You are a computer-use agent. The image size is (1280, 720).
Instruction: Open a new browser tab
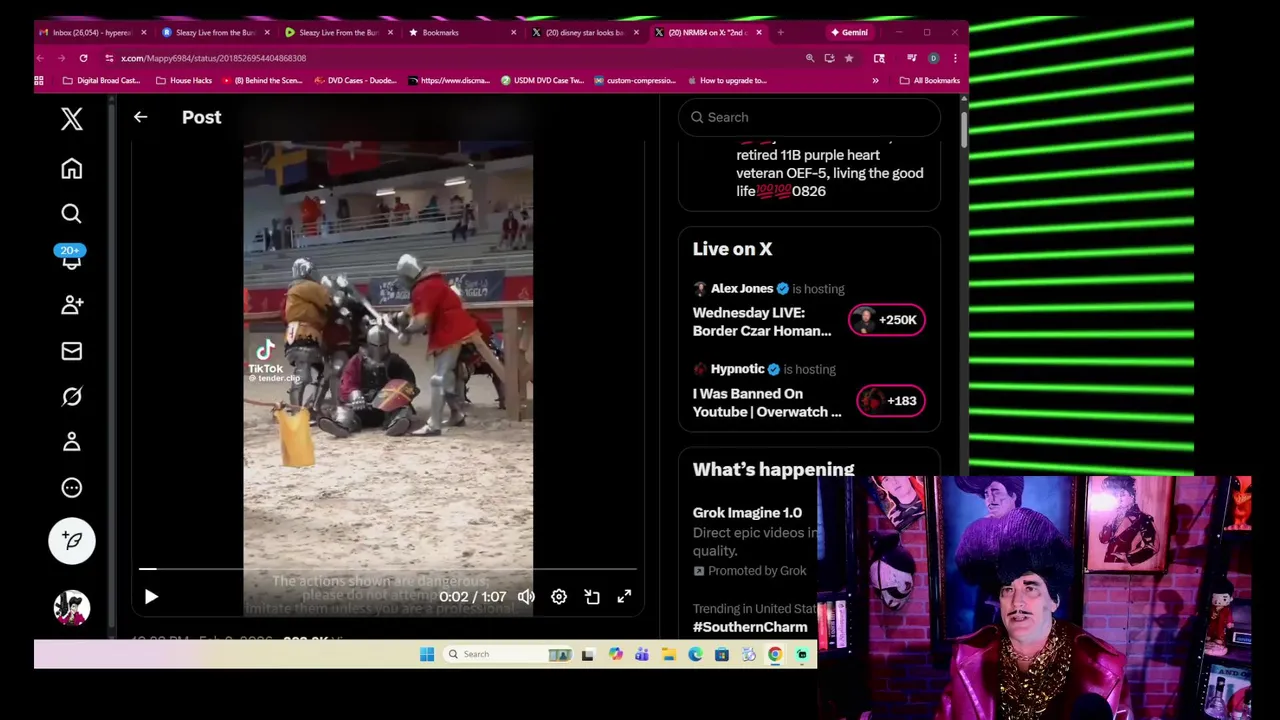(x=780, y=32)
